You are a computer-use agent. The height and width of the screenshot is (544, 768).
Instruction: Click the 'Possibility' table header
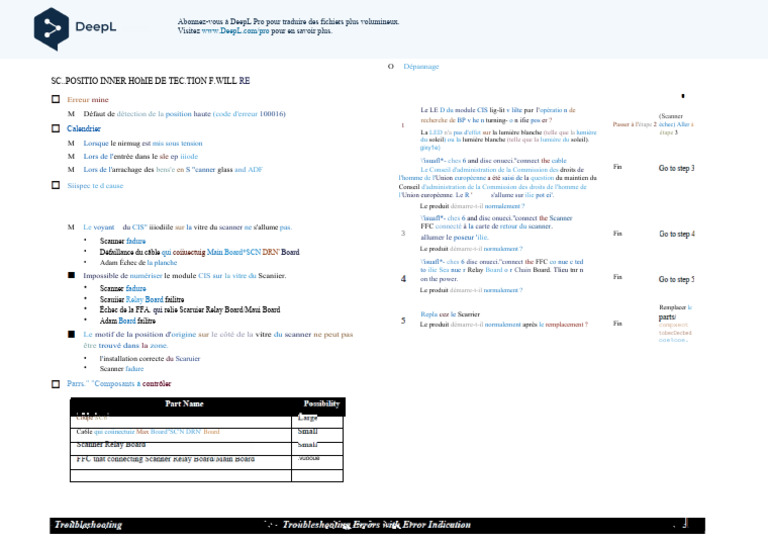pyautogui.click(x=321, y=403)
